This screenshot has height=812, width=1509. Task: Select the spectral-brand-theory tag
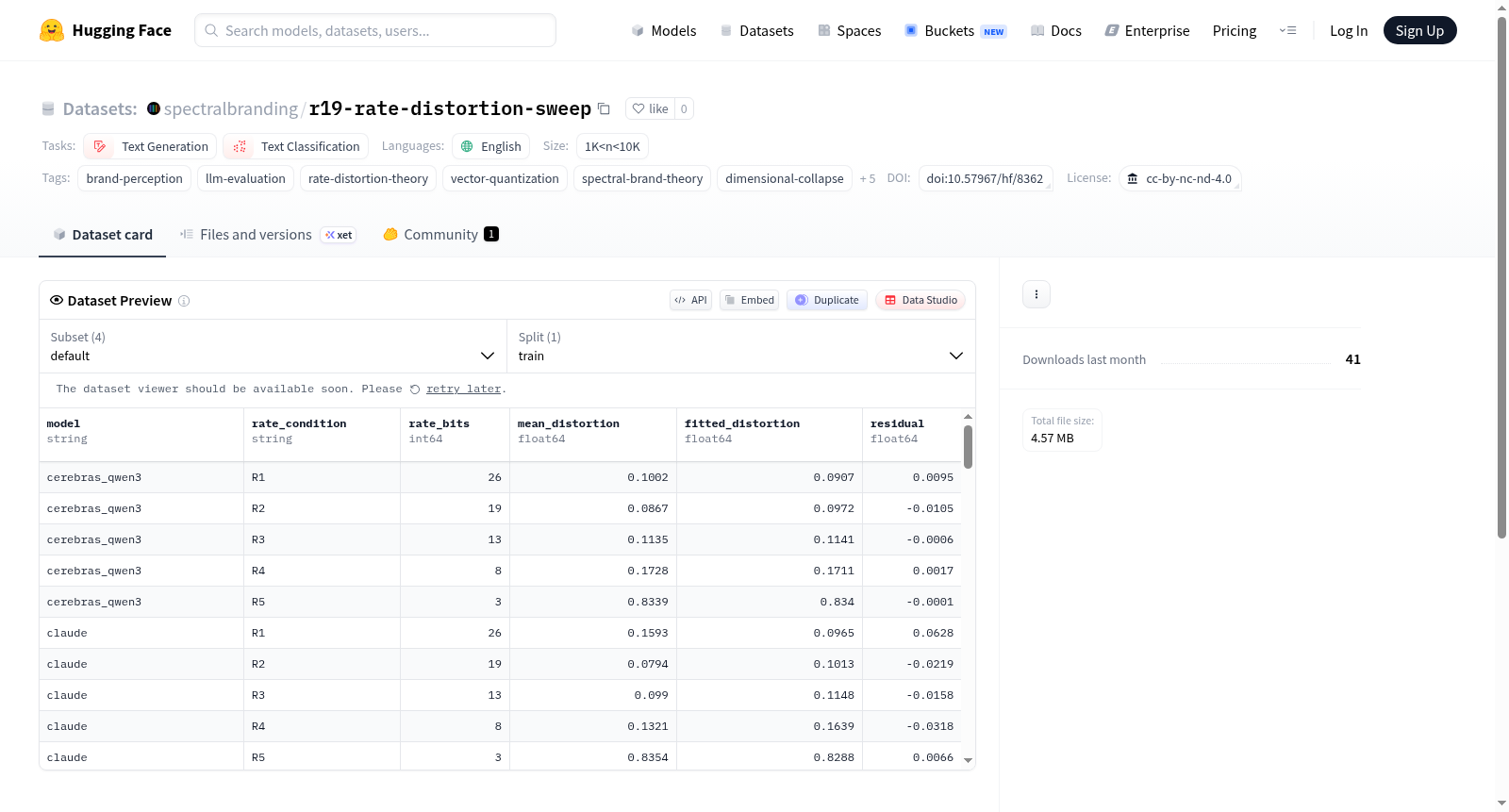[642, 178]
